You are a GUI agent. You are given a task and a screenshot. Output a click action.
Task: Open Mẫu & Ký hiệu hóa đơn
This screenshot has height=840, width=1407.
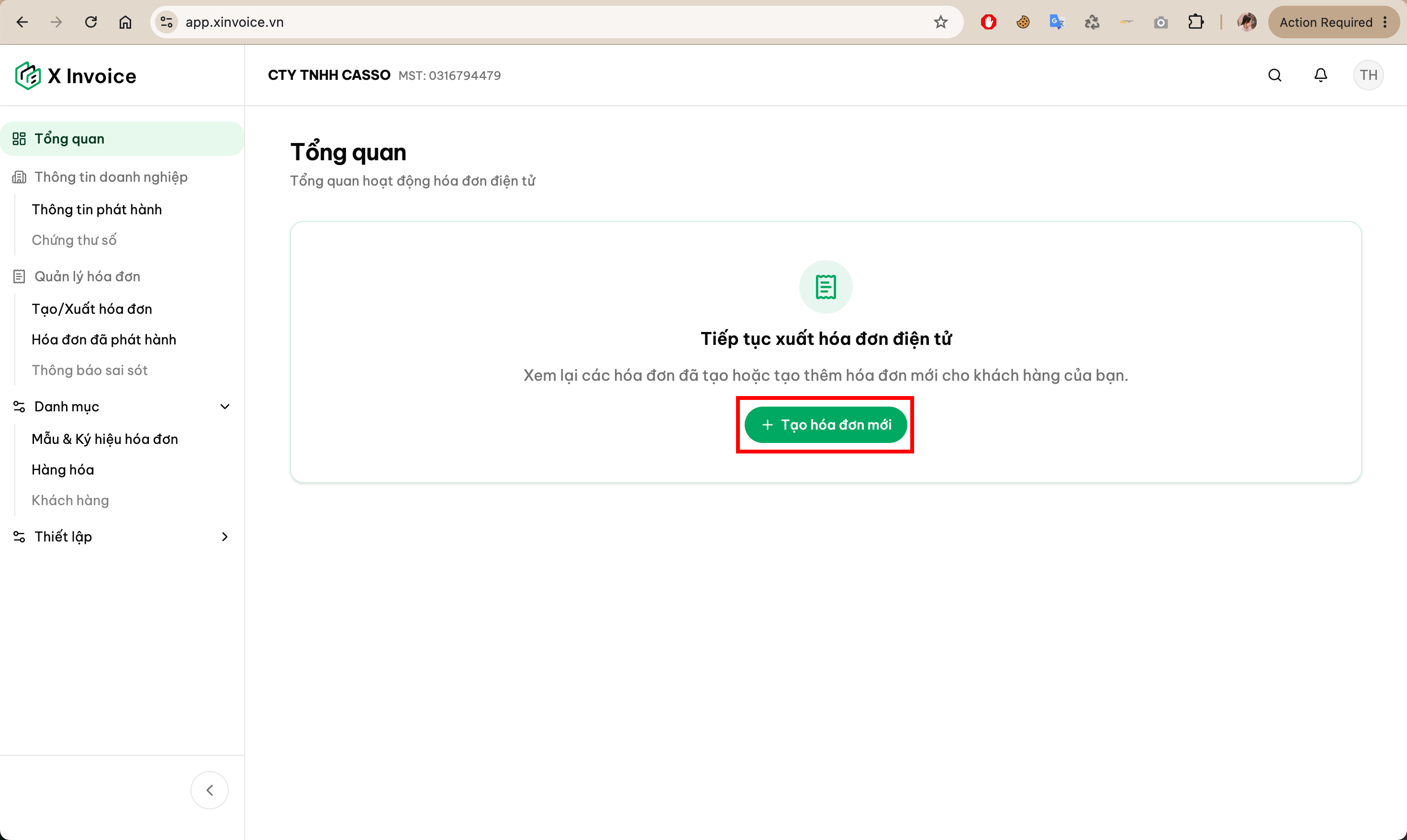point(105,439)
